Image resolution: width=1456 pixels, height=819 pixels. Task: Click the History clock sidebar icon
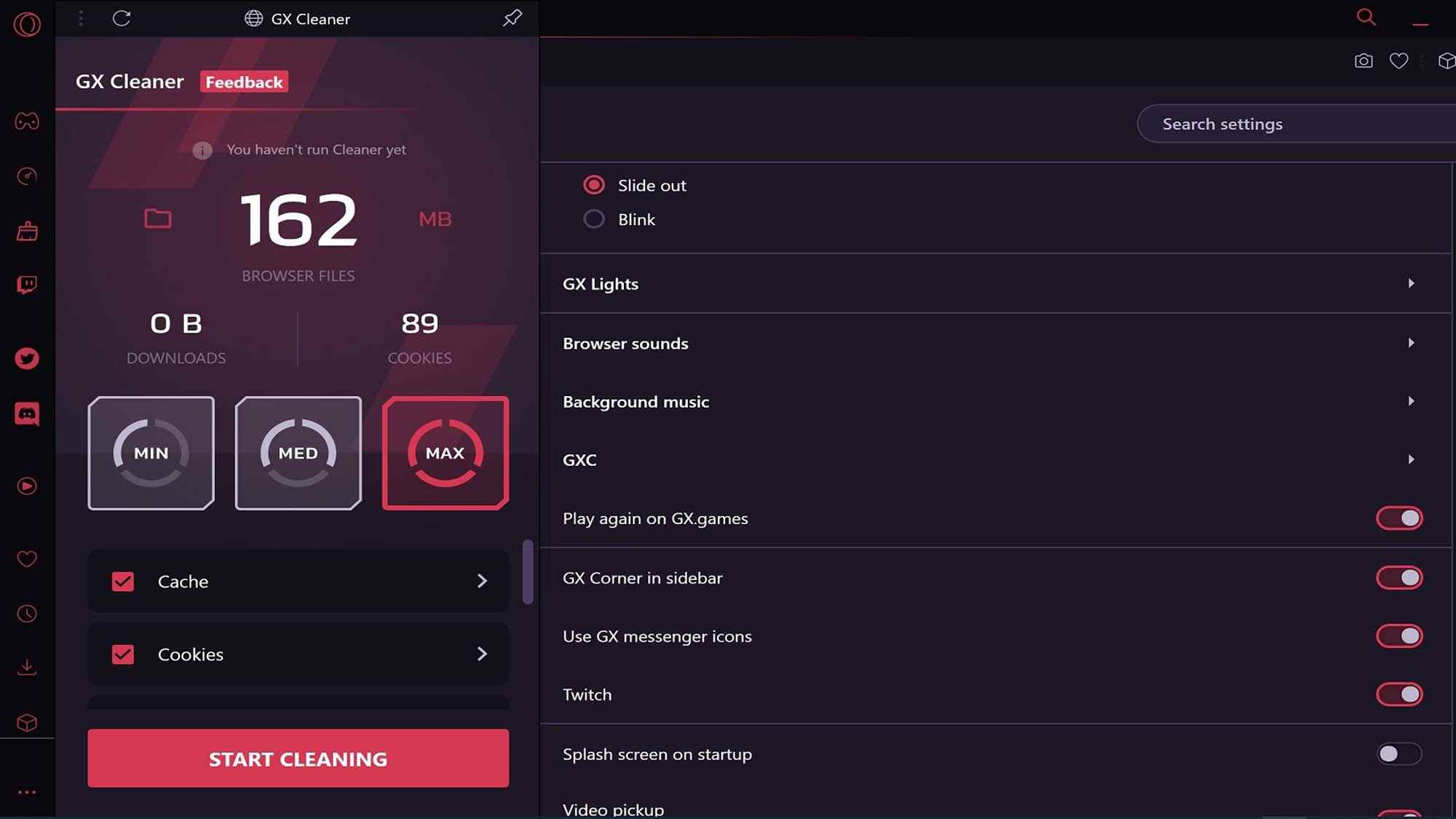click(x=26, y=614)
